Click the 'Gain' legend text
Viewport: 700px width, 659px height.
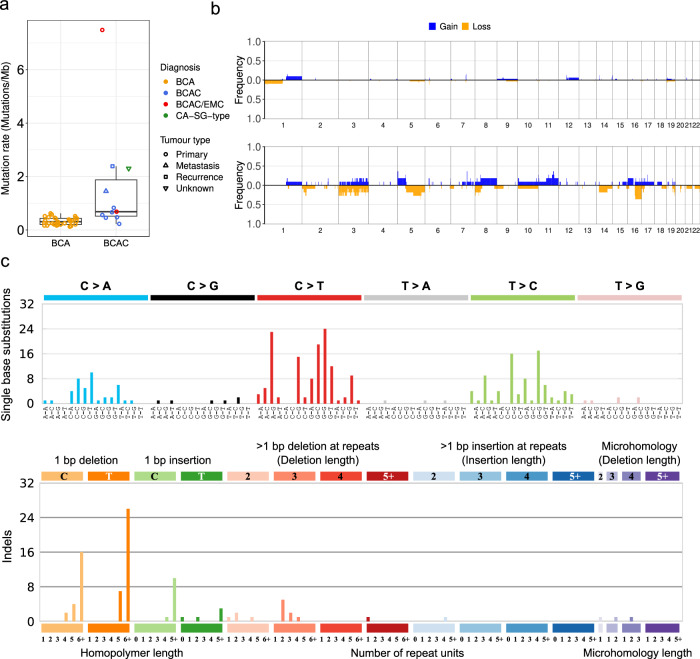[449, 27]
